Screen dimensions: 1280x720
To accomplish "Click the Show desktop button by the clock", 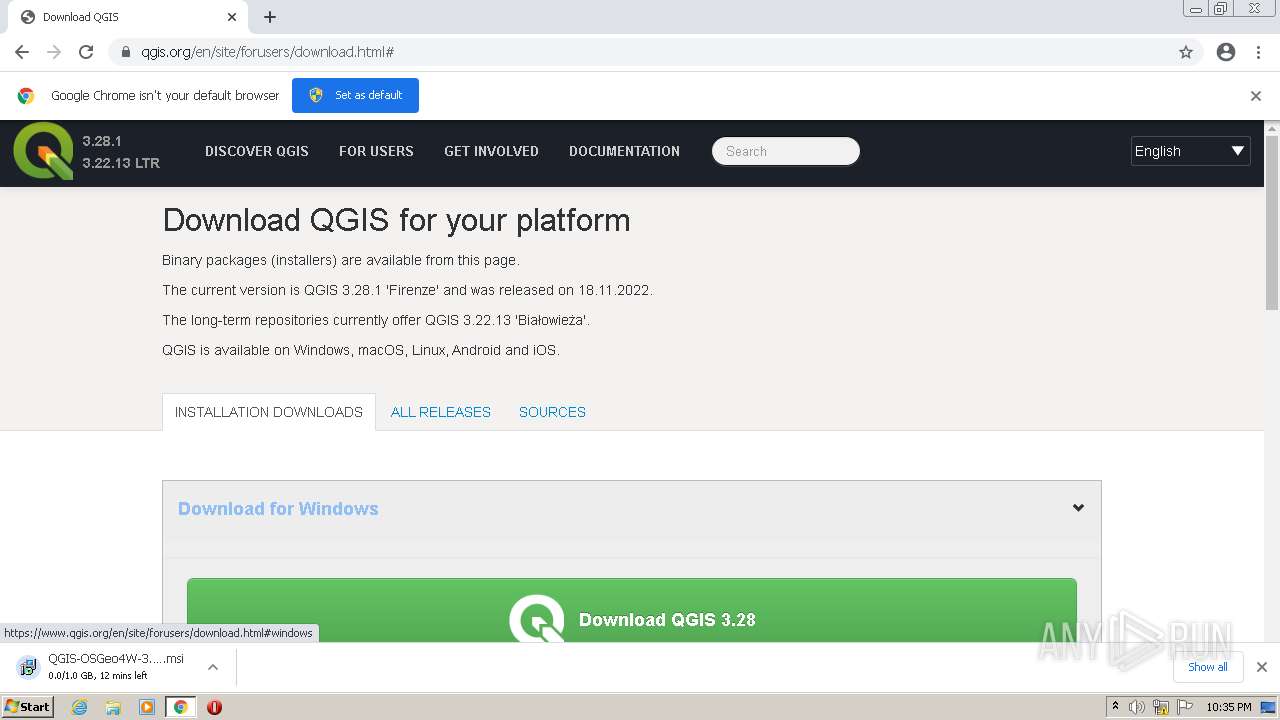I will pos(1268,707).
